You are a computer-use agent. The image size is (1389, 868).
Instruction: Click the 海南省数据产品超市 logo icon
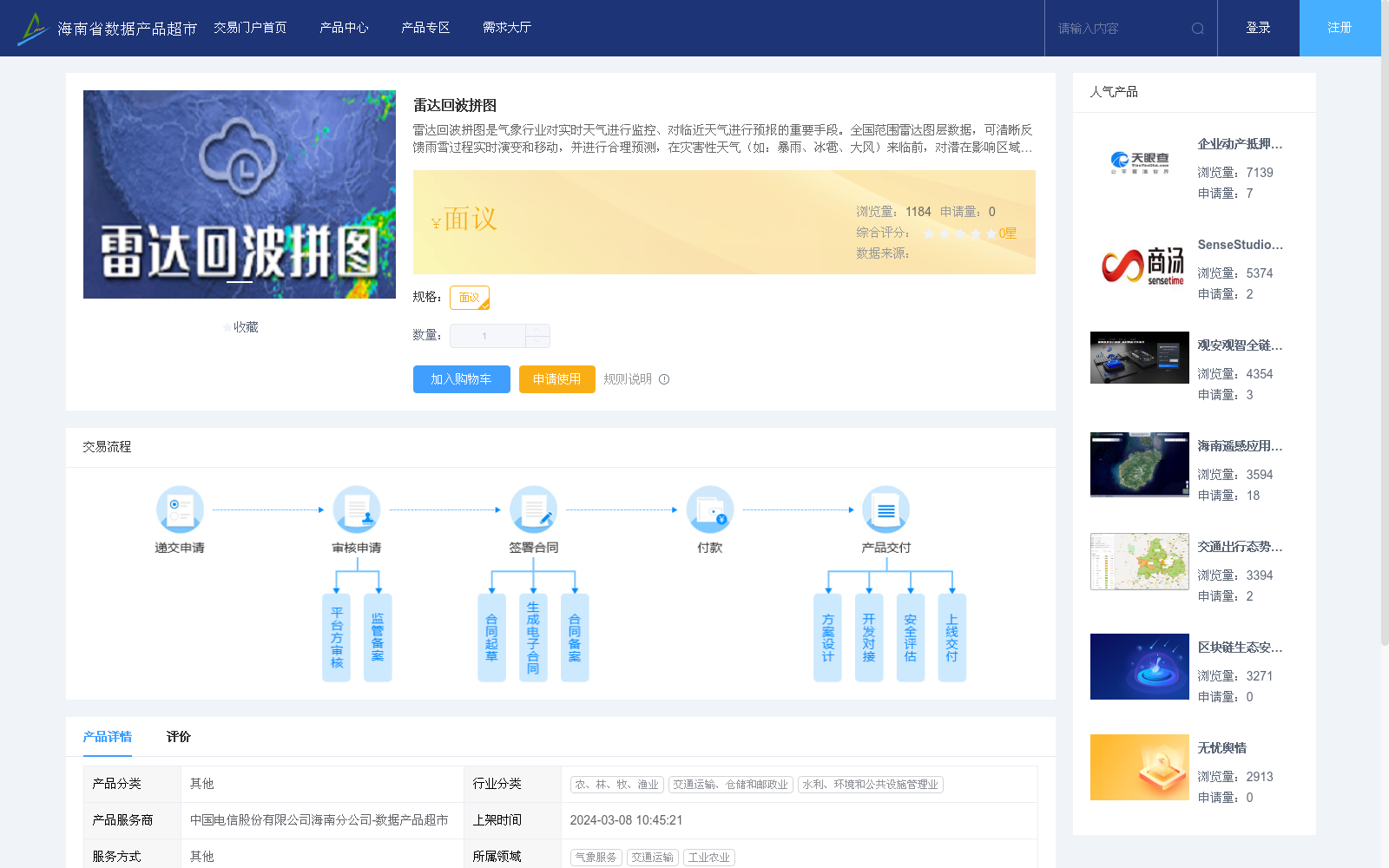click(x=33, y=29)
